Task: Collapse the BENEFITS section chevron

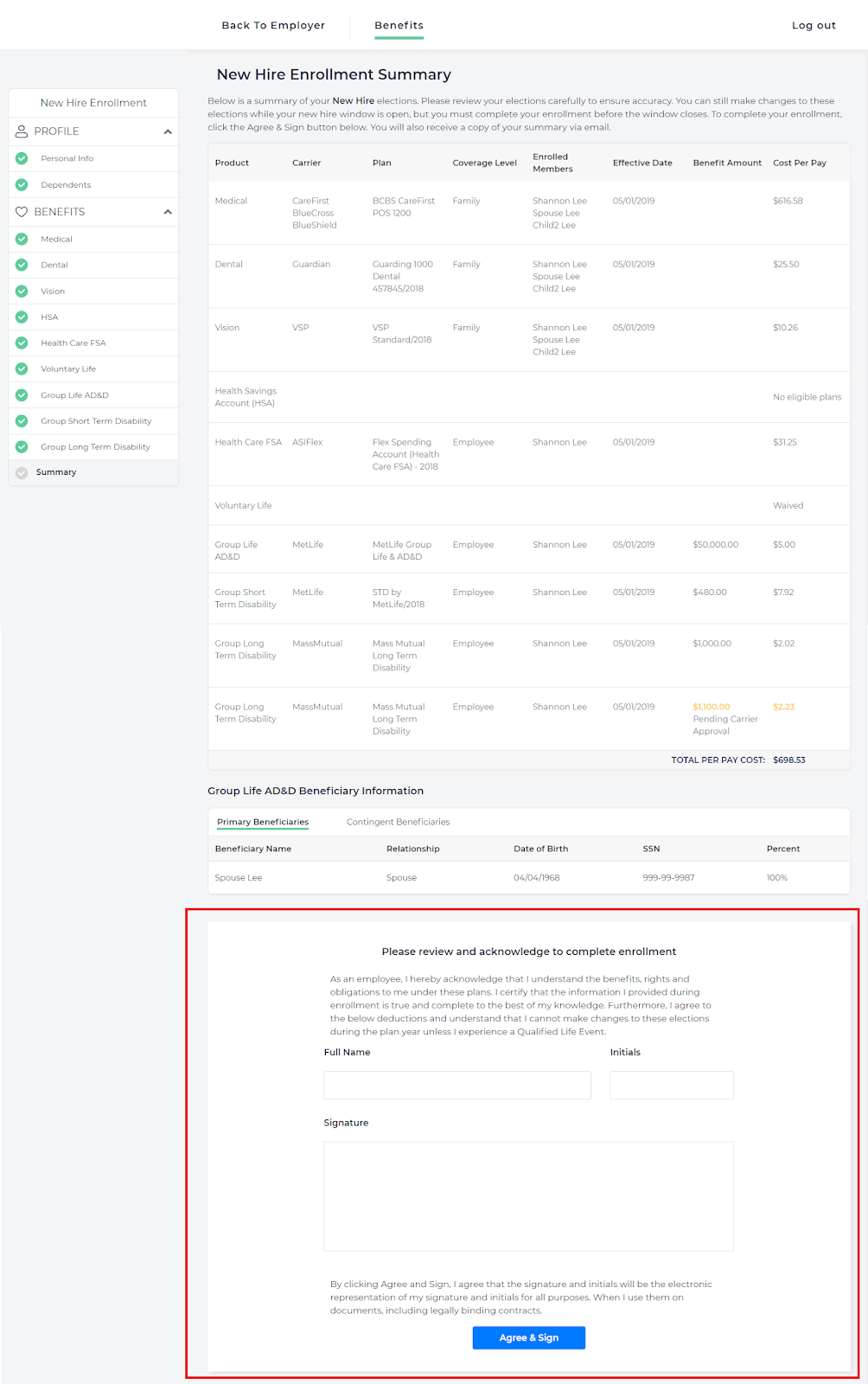Action: tap(168, 212)
